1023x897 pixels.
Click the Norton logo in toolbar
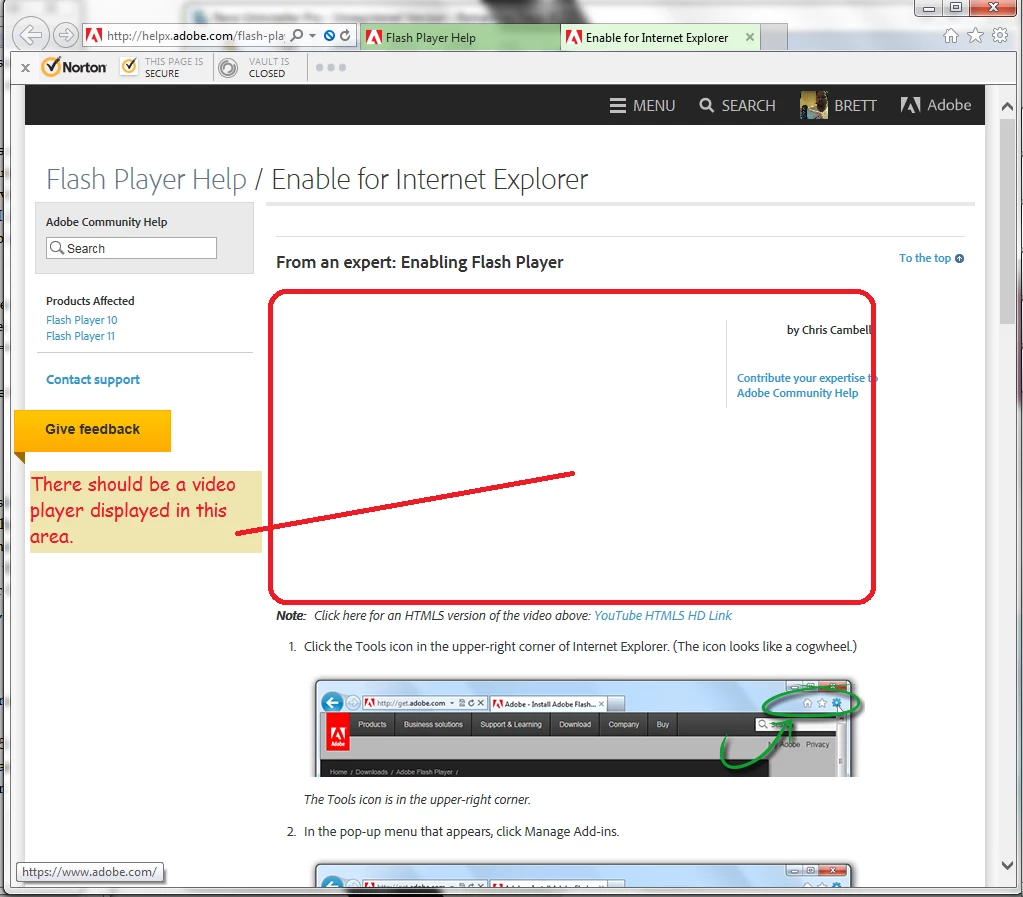74,67
